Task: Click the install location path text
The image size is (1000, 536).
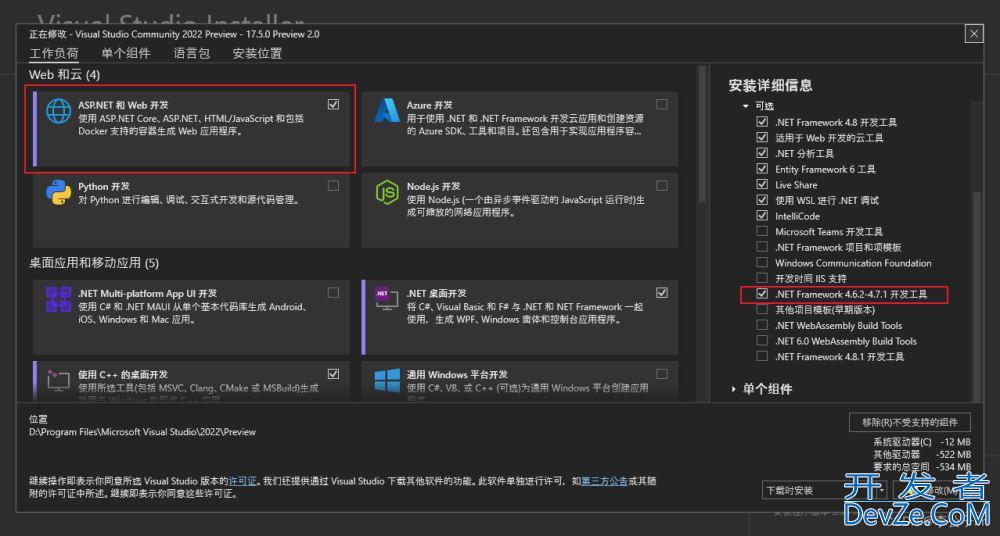Action: coord(142,432)
